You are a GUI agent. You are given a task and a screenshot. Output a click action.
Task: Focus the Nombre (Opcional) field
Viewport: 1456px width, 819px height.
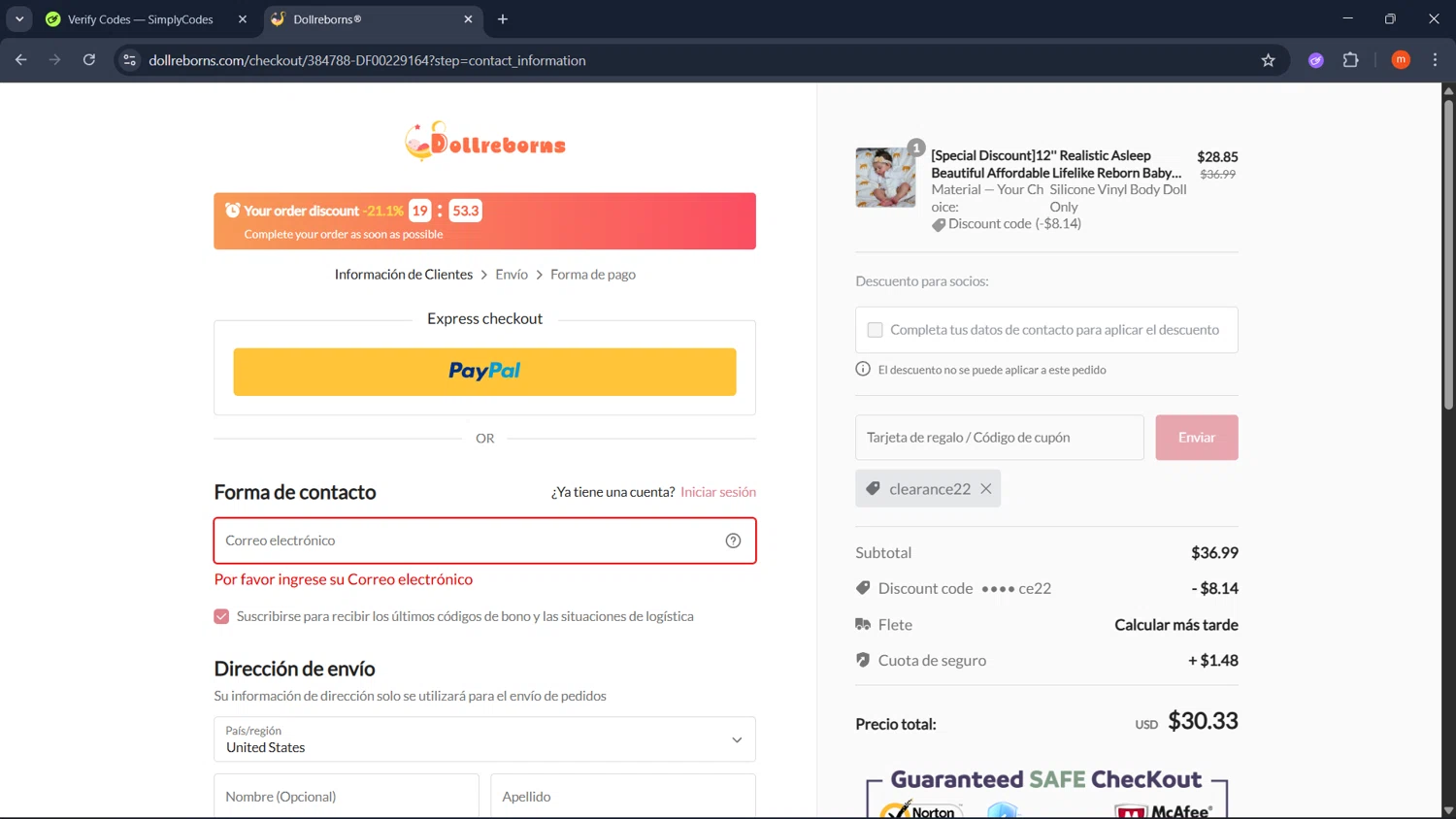pyautogui.click(x=347, y=796)
